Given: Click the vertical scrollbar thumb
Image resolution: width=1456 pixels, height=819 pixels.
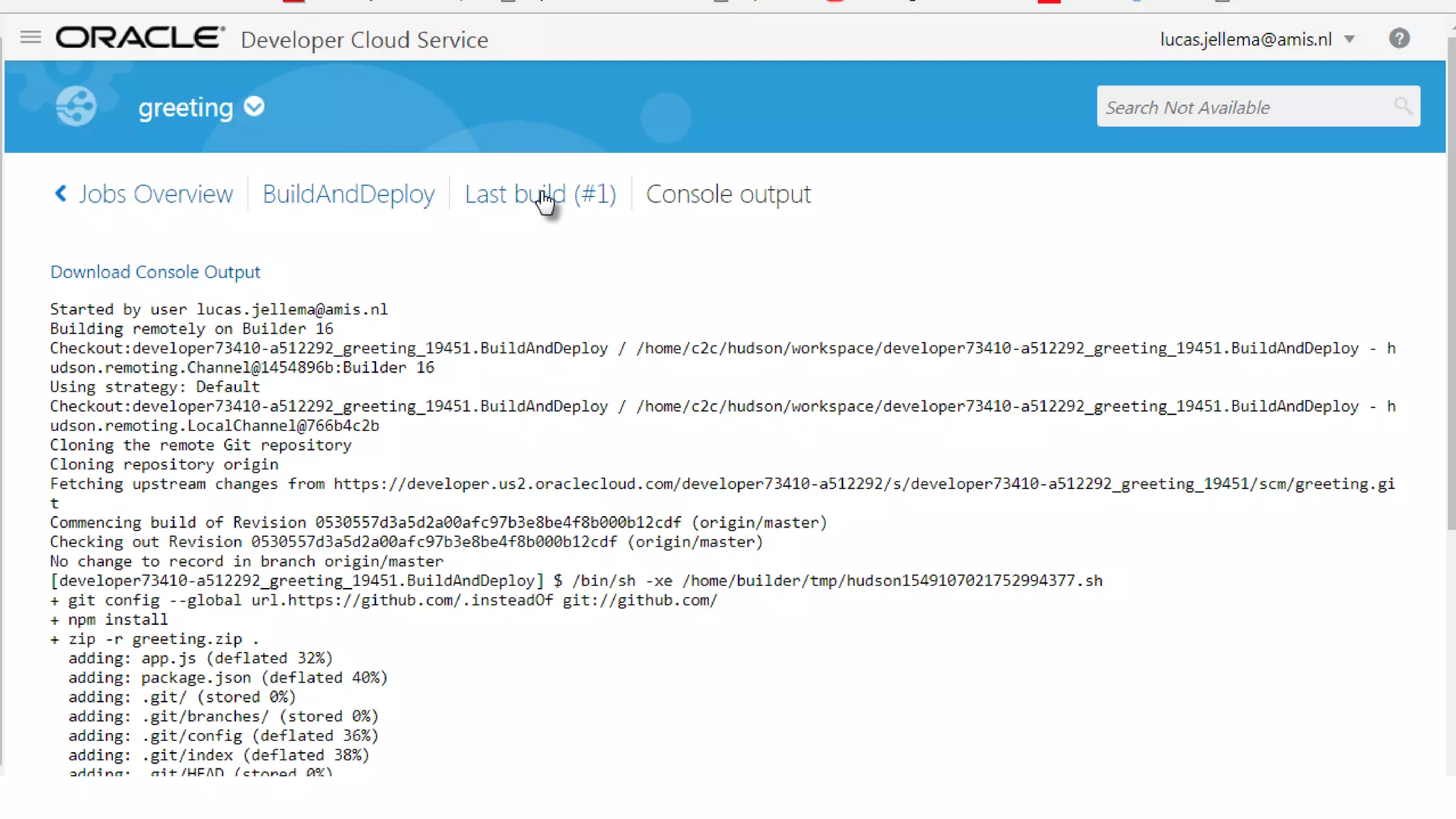Looking at the screenshot, I should click(x=1451, y=284).
